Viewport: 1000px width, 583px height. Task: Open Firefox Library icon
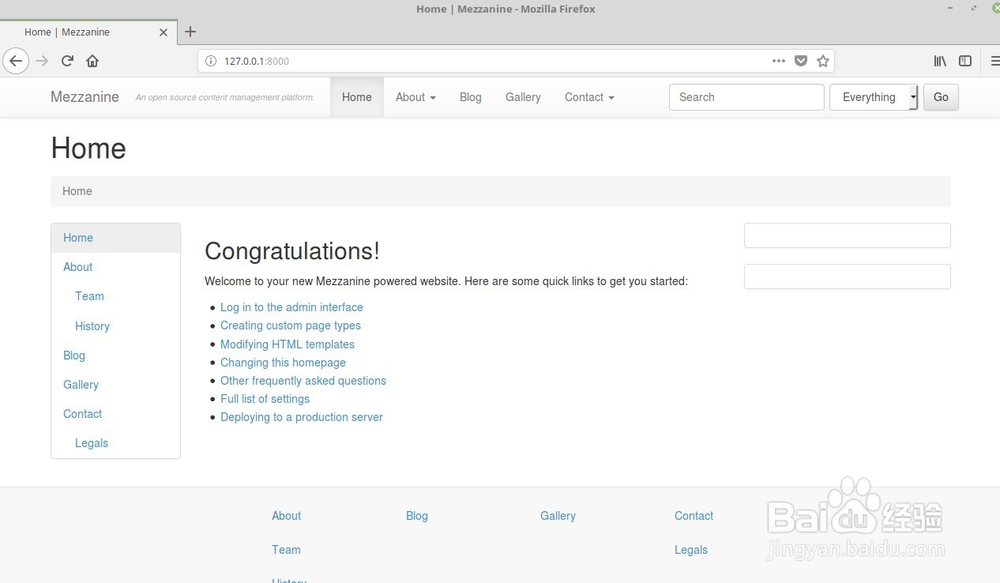pos(940,61)
